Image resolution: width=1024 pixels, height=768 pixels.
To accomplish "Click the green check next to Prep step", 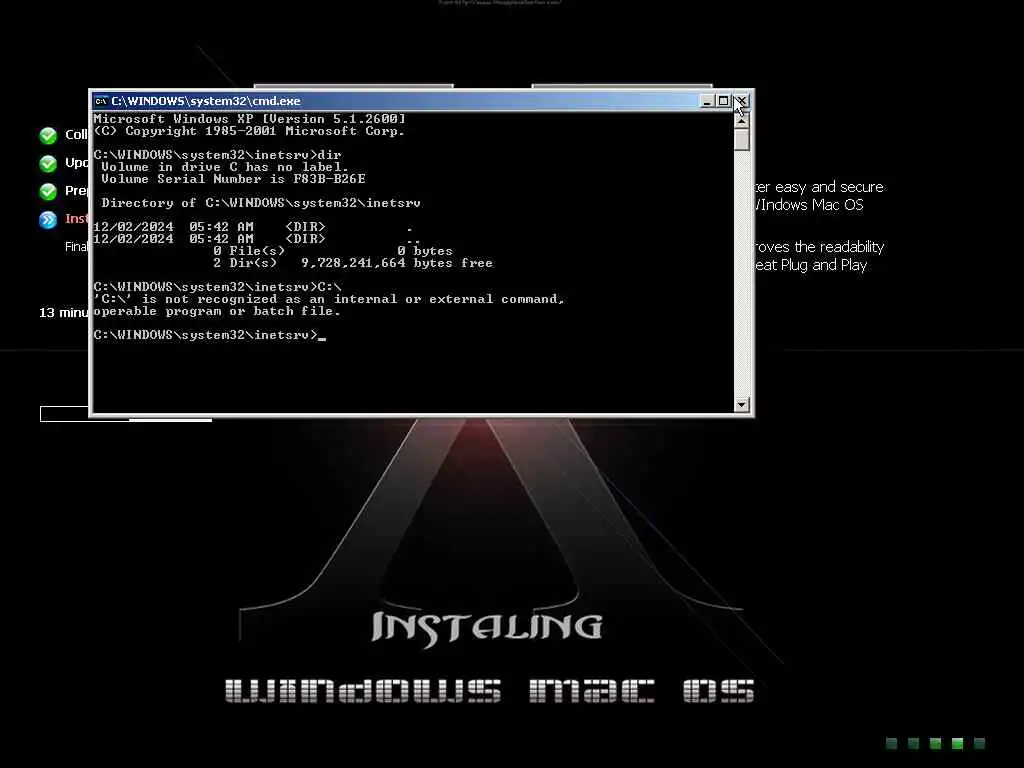I will [48, 191].
